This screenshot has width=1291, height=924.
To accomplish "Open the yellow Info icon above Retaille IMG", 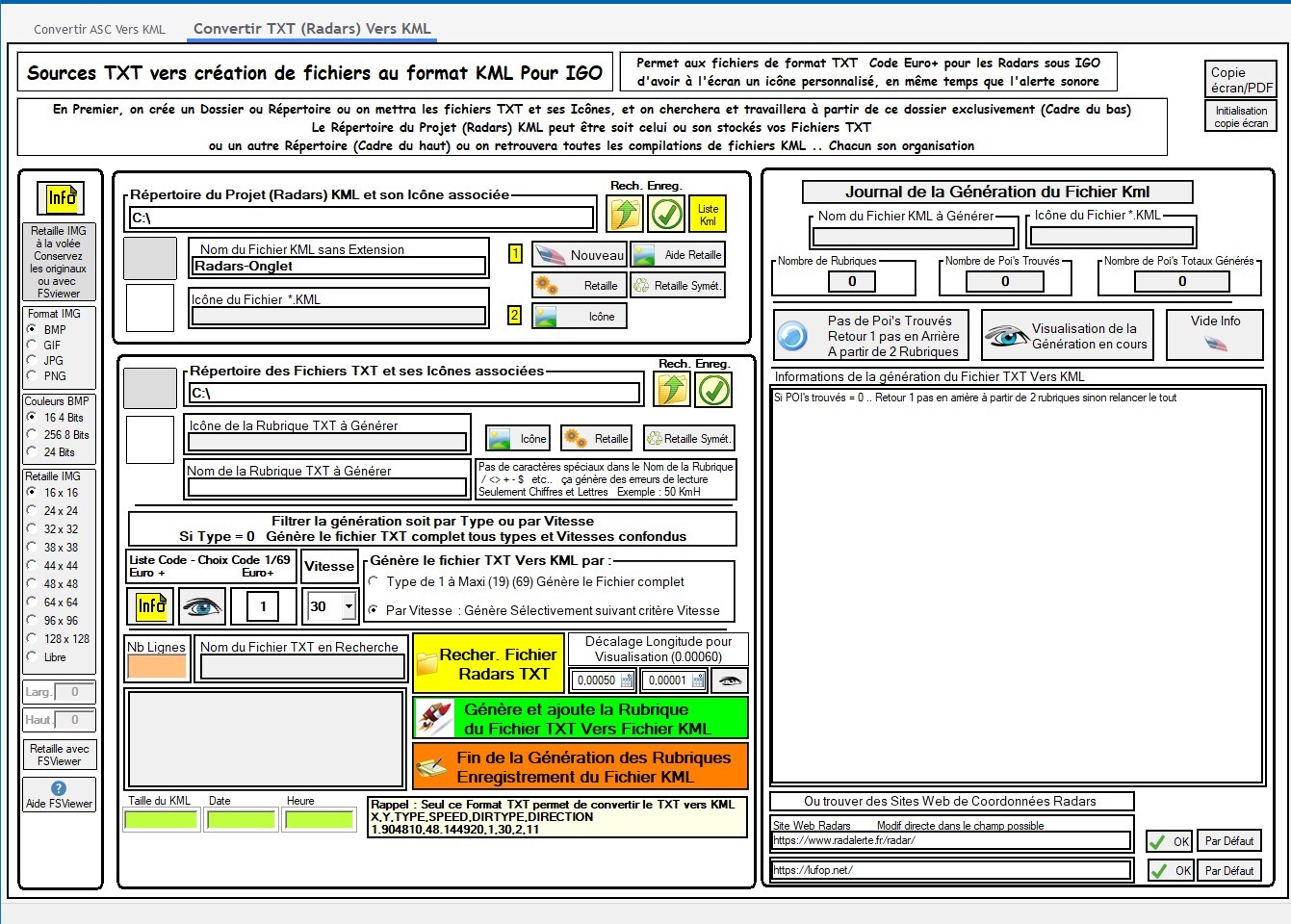I will pyautogui.click(x=61, y=197).
